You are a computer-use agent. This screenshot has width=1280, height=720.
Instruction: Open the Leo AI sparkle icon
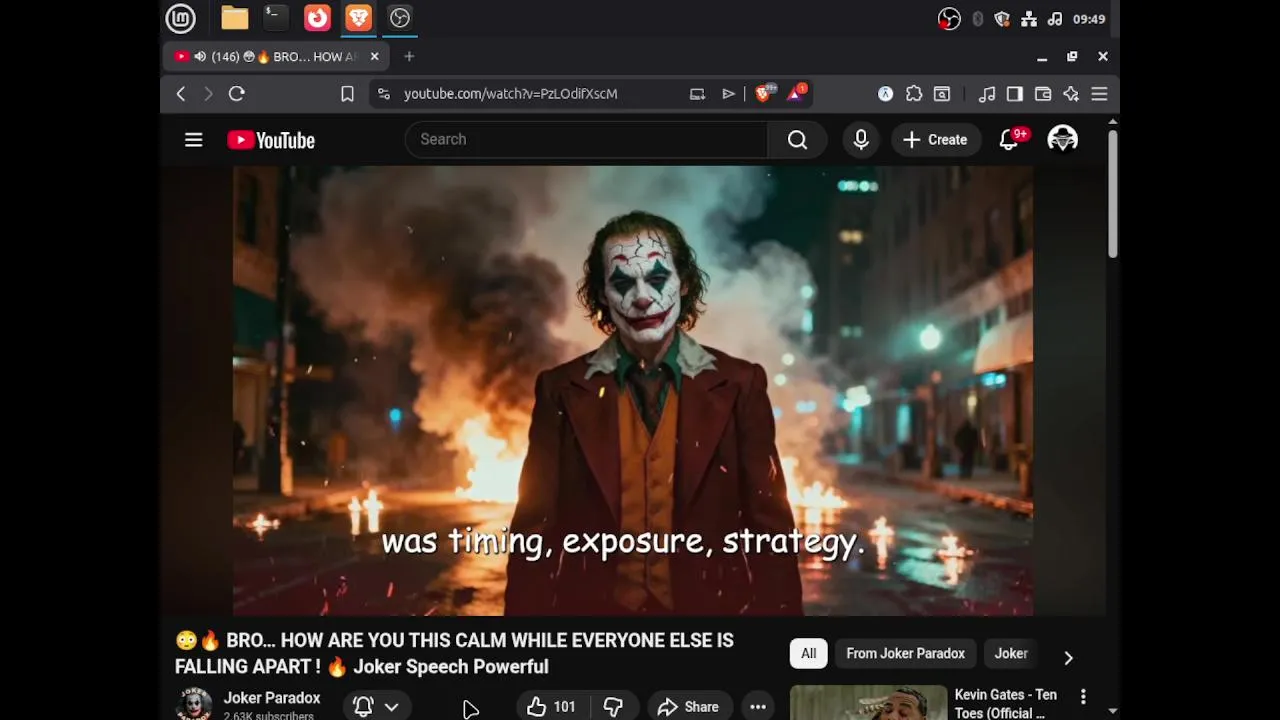tap(1071, 94)
